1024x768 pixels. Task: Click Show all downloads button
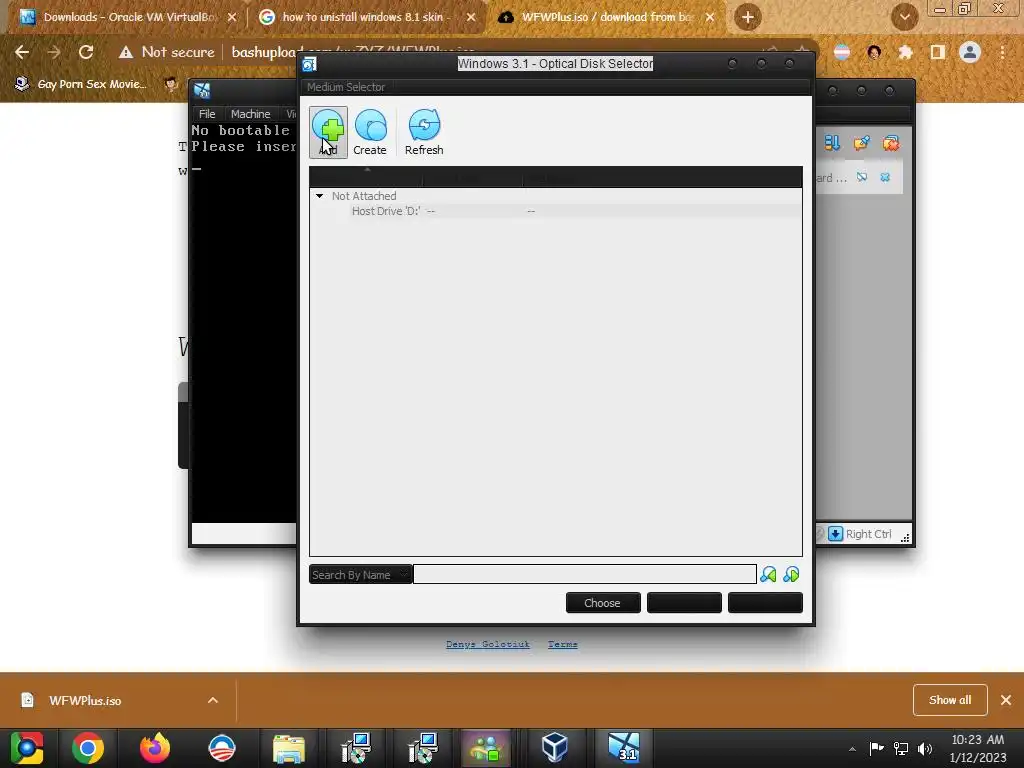pyautogui.click(x=950, y=700)
